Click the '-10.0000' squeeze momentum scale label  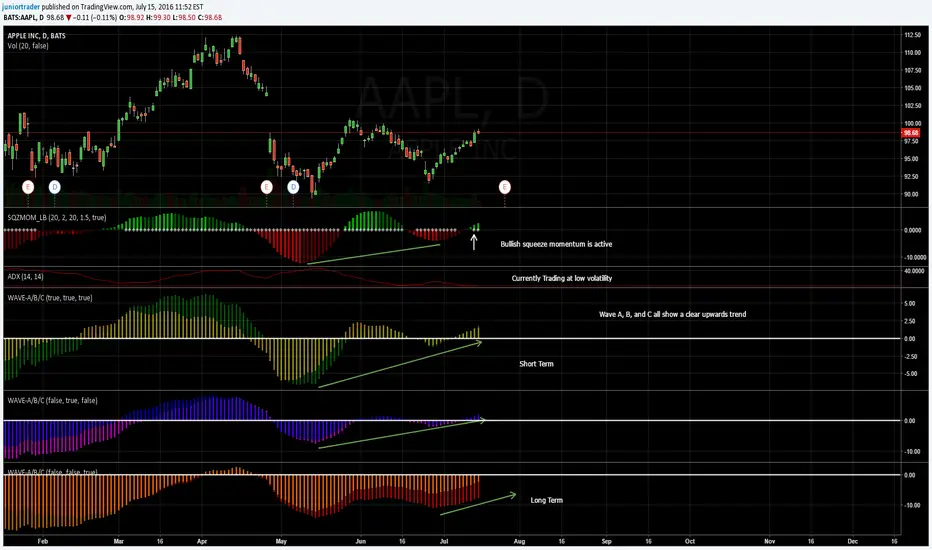pyautogui.click(x=915, y=257)
